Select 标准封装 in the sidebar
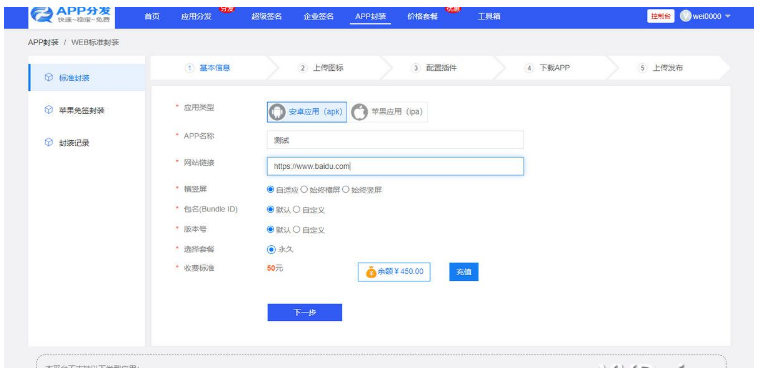 pos(87,78)
